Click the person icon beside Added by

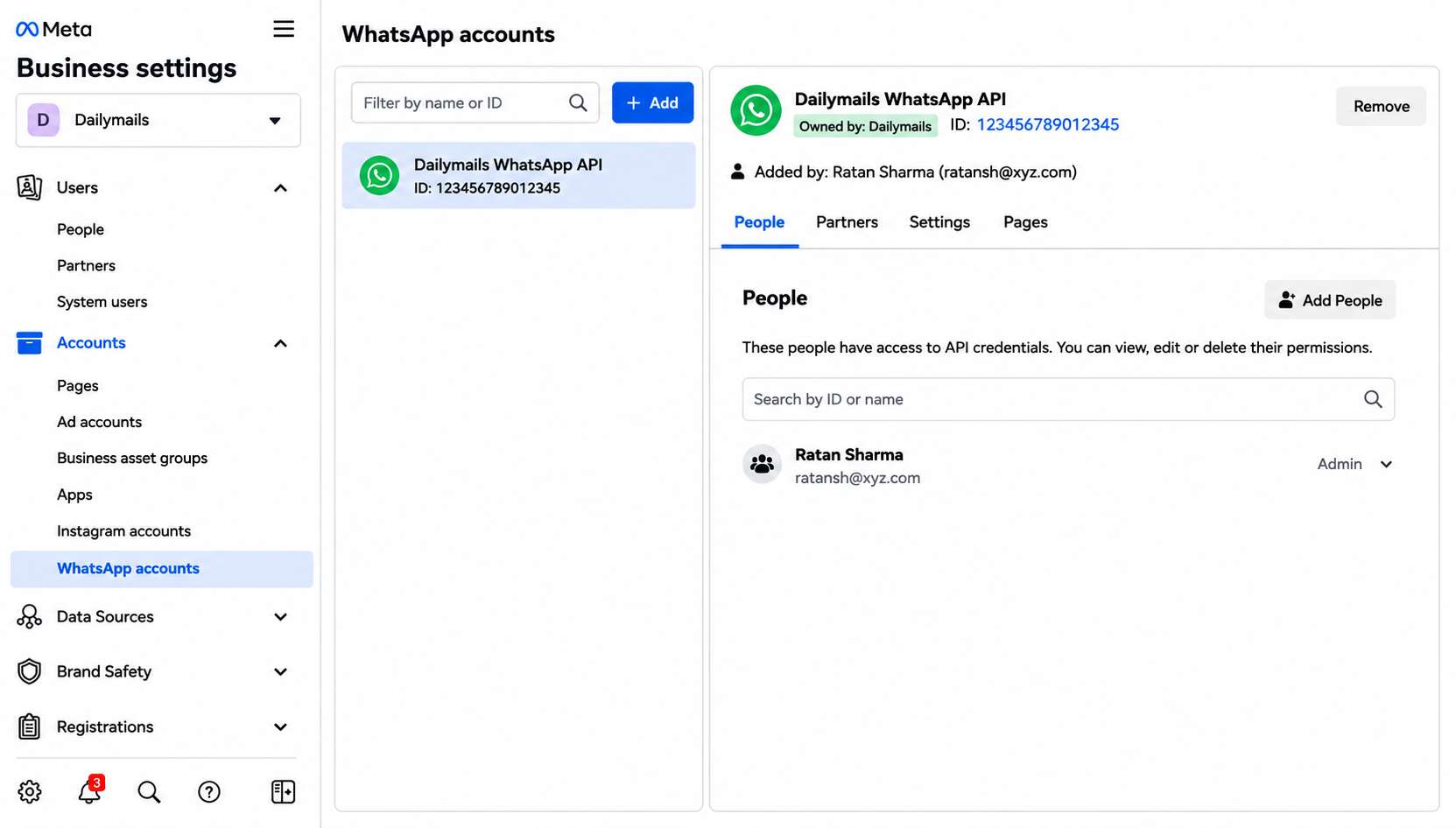click(x=737, y=172)
